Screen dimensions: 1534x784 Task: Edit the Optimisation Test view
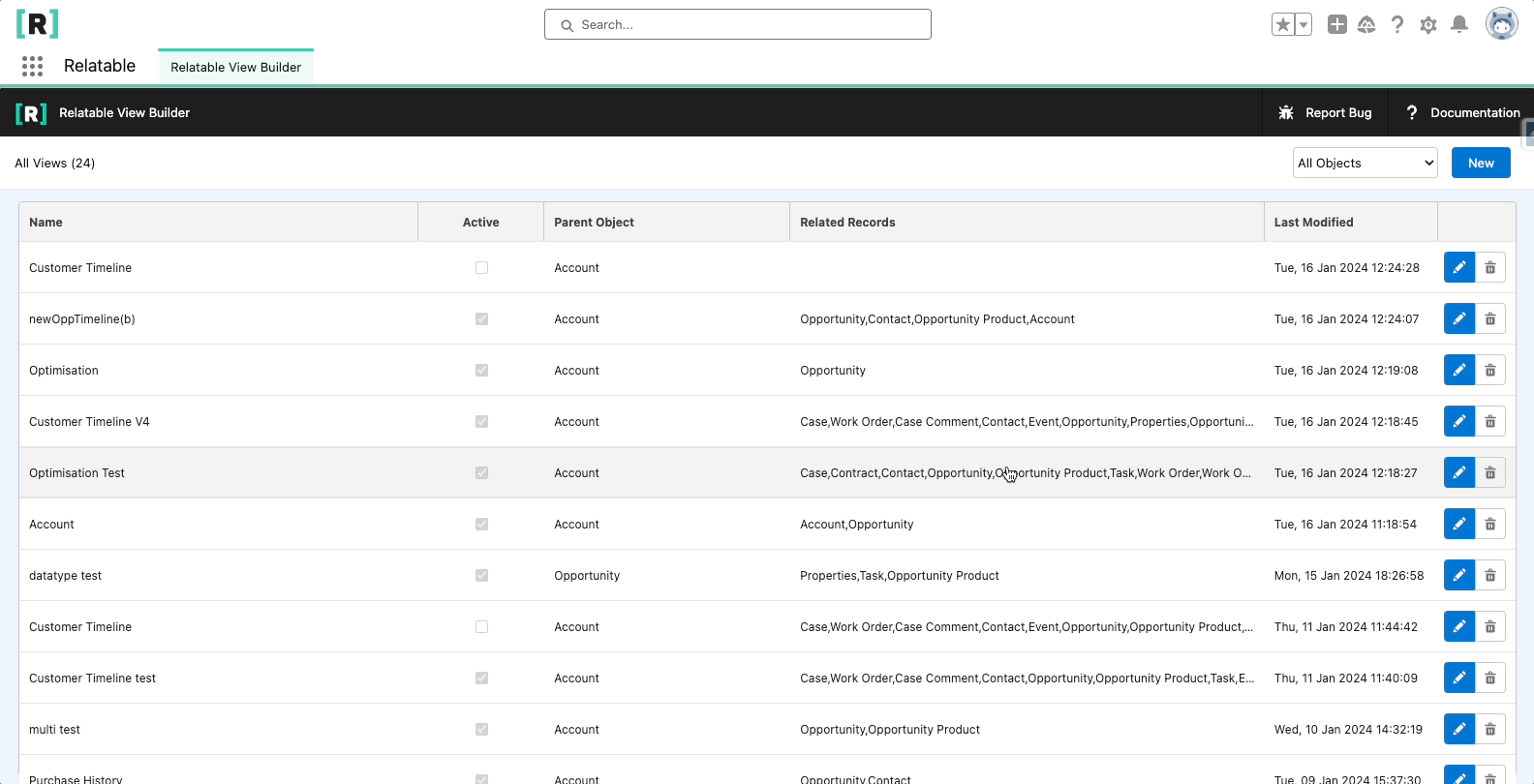pyautogui.click(x=1459, y=472)
